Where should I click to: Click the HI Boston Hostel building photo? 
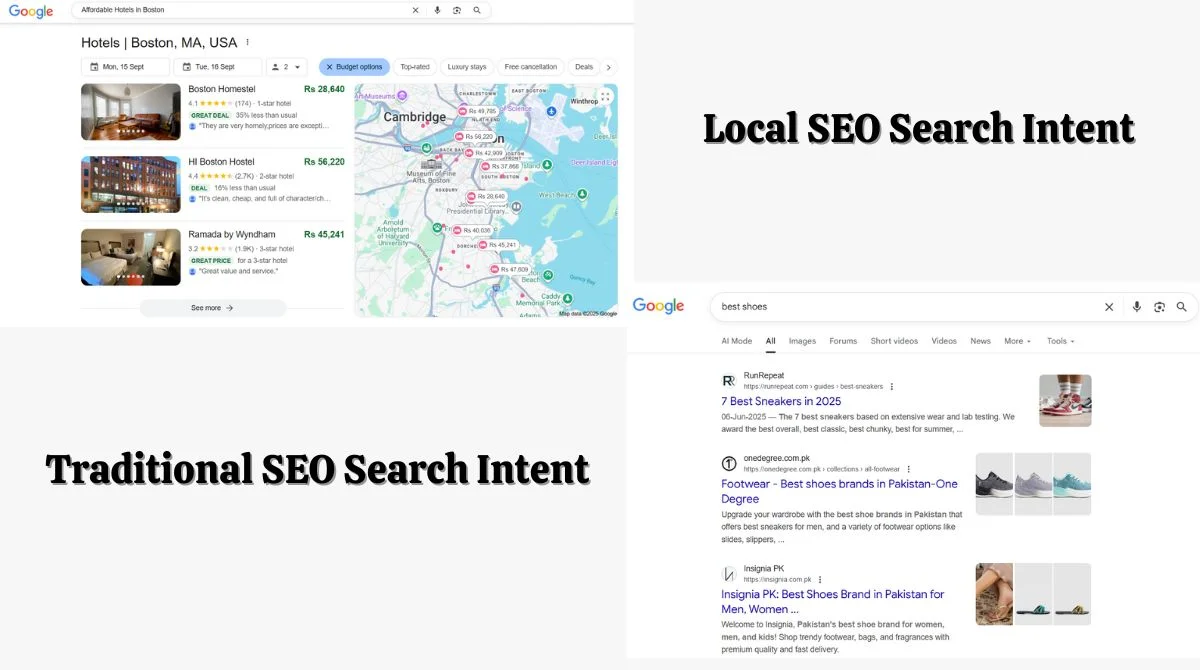(131, 185)
